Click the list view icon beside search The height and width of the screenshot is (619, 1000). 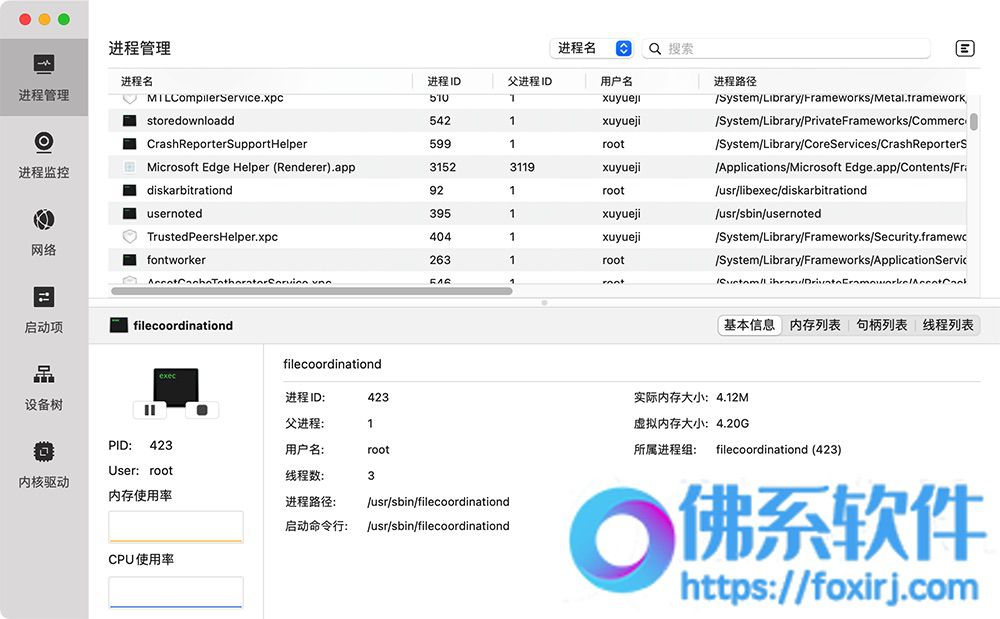965,48
